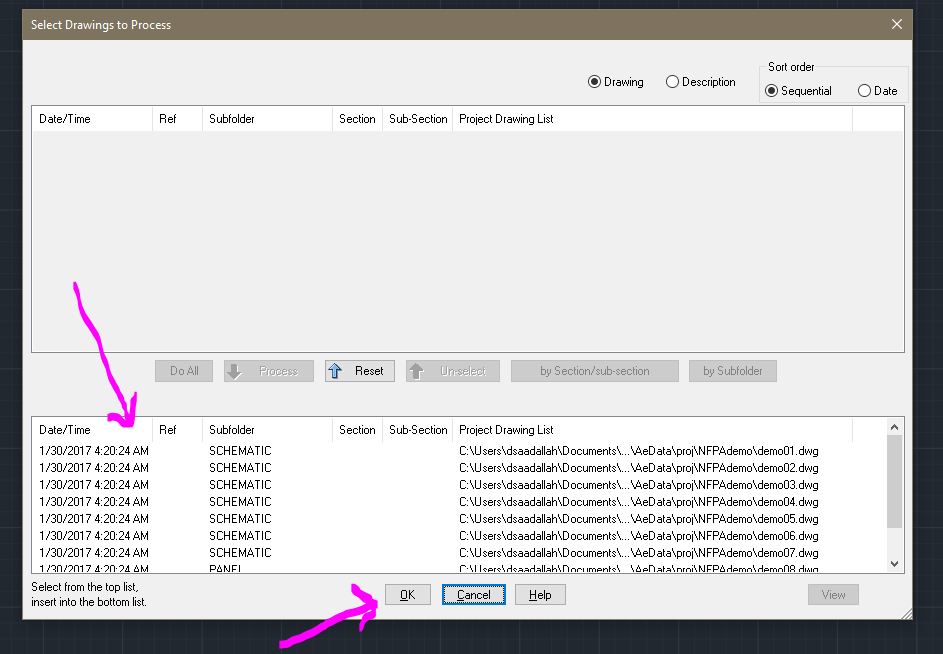The height and width of the screenshot is (654, 943).
Task: Click the Reset up-arrow icon
Action: 334,370
